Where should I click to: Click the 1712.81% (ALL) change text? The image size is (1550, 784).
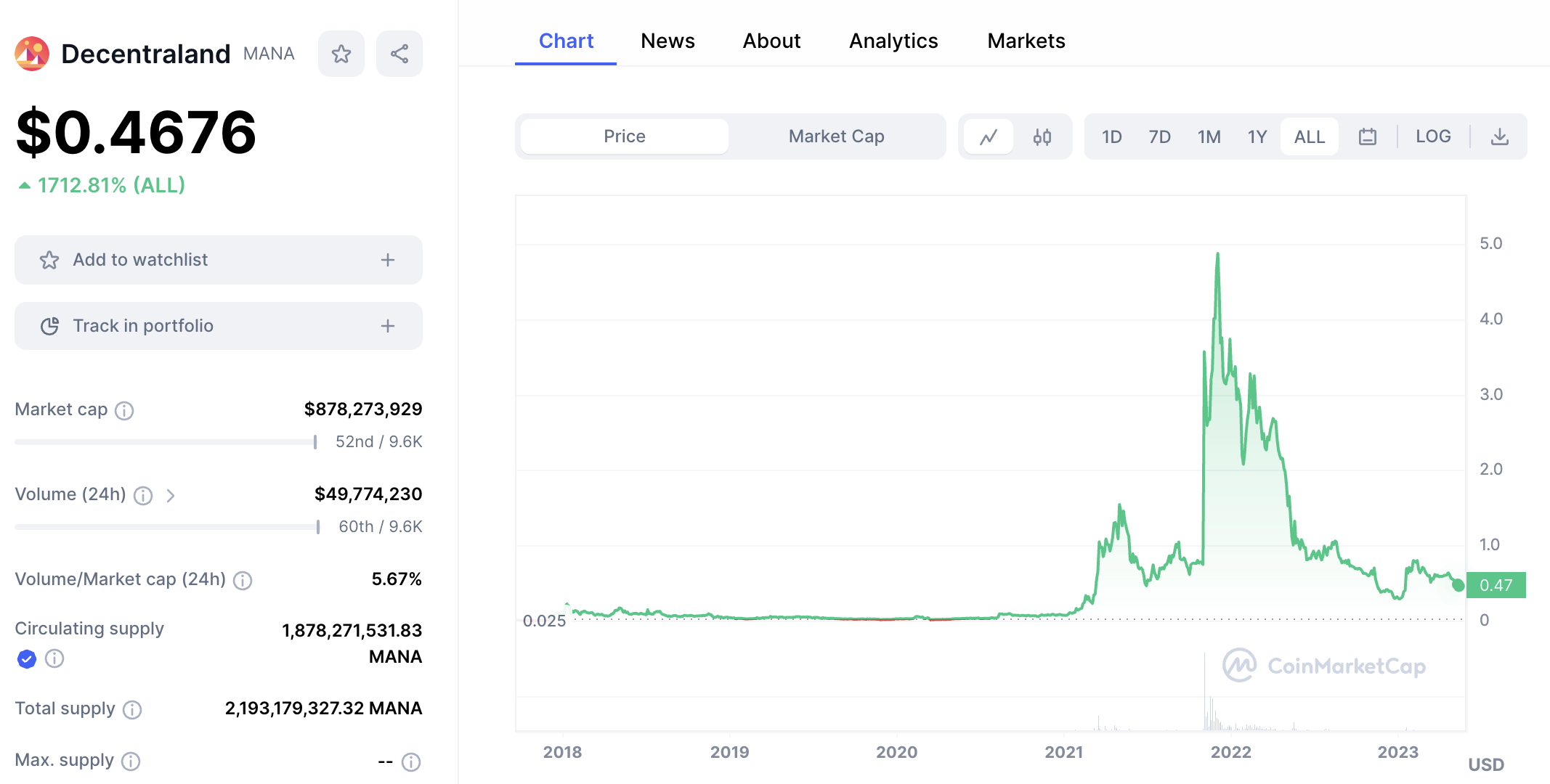111,185
